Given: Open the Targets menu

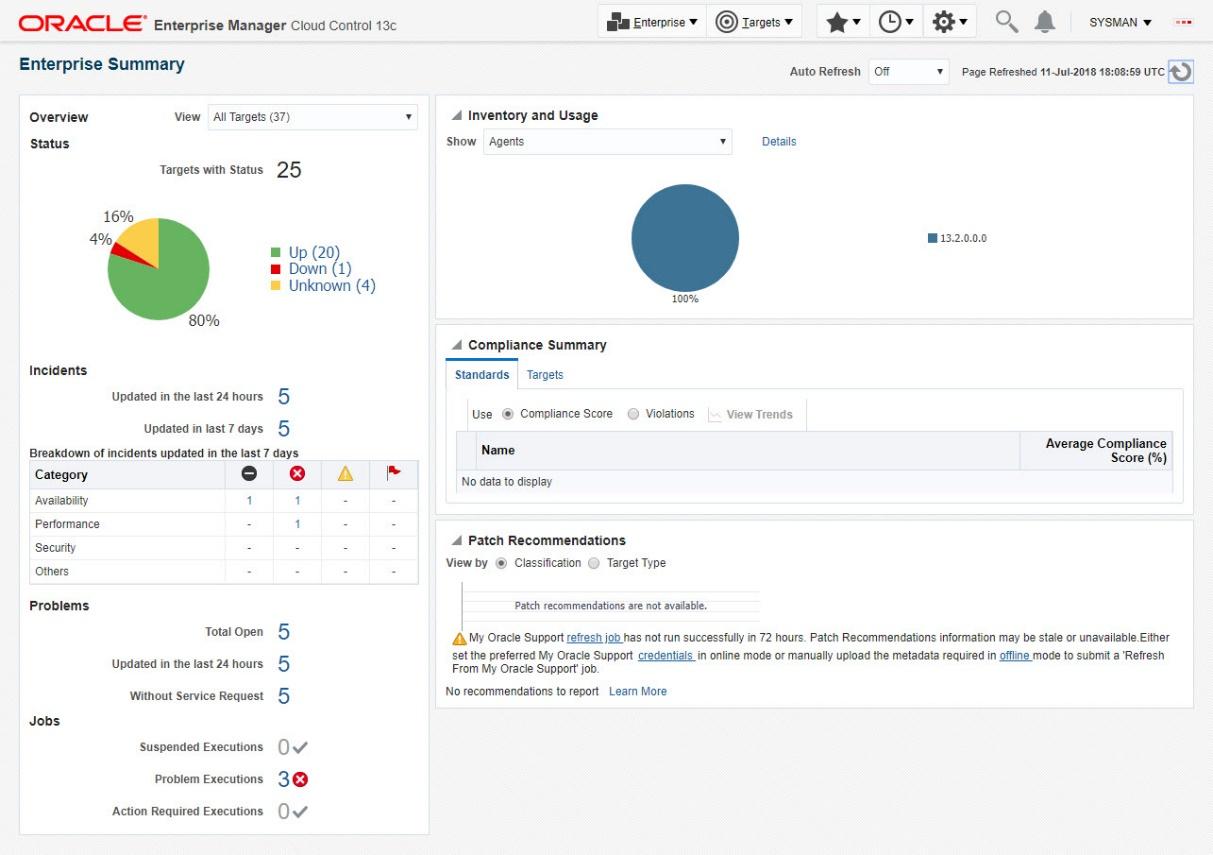Looking at the screenshot, I should point(754,22).
